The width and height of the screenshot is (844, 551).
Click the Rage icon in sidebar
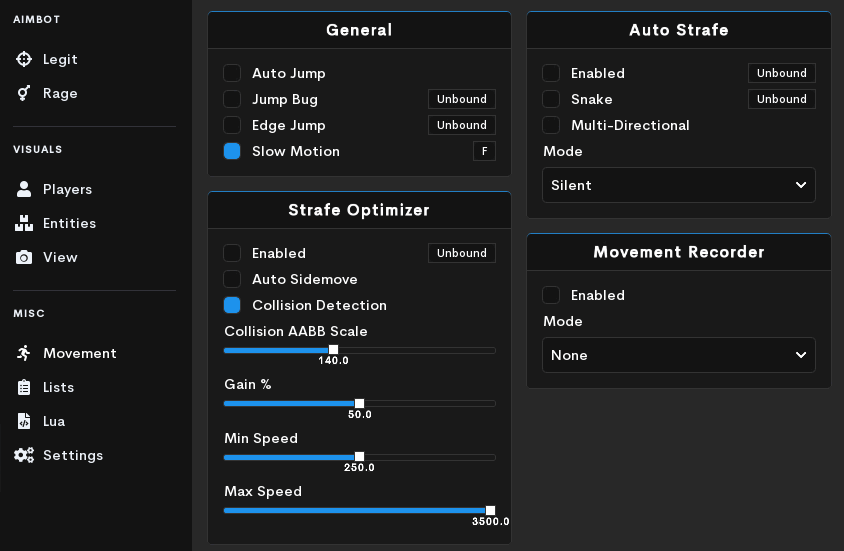[24, 93]
